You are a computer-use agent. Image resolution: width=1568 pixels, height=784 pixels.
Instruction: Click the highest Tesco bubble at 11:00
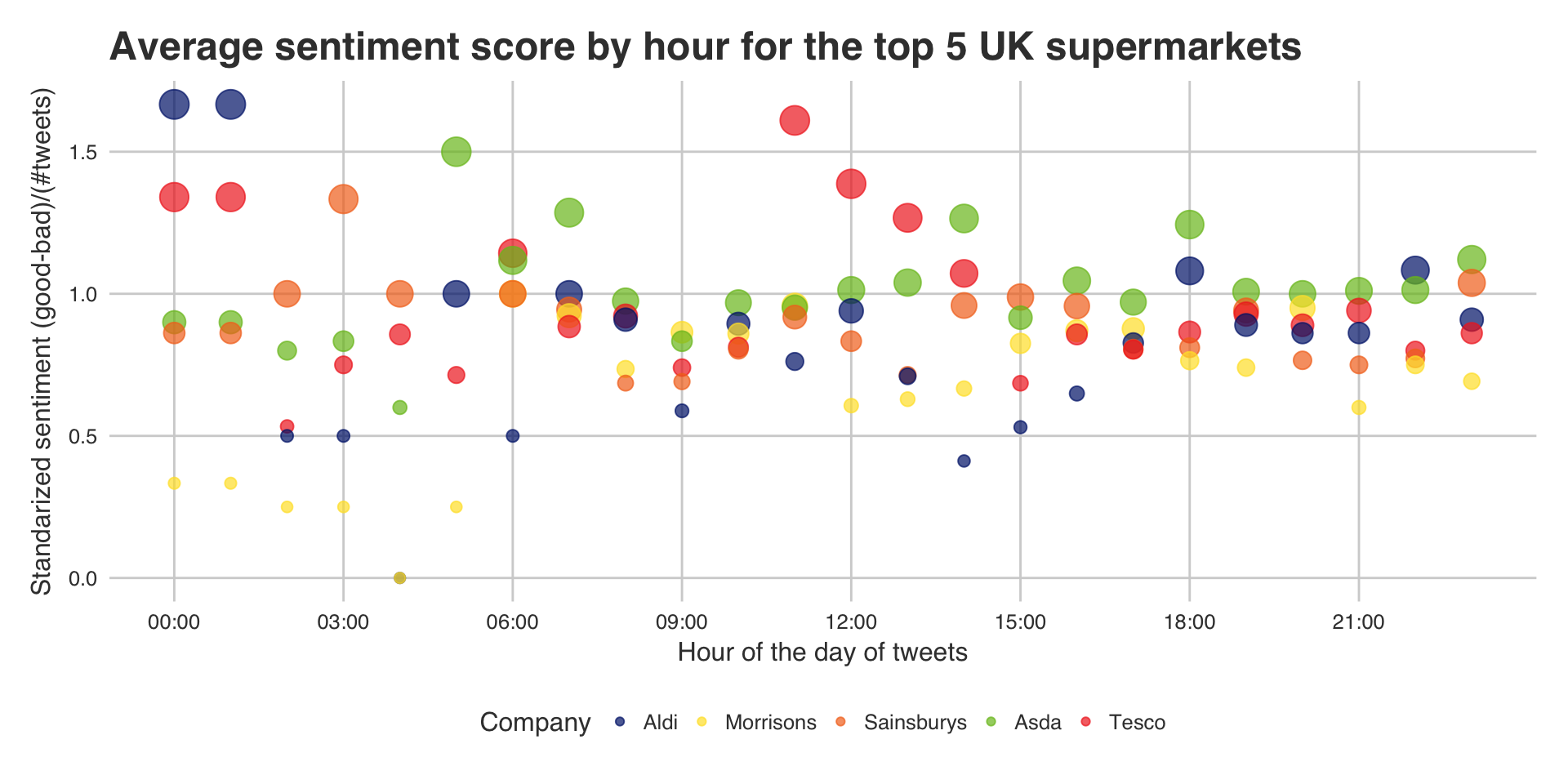pyautogui.click(x=795, y=121)
